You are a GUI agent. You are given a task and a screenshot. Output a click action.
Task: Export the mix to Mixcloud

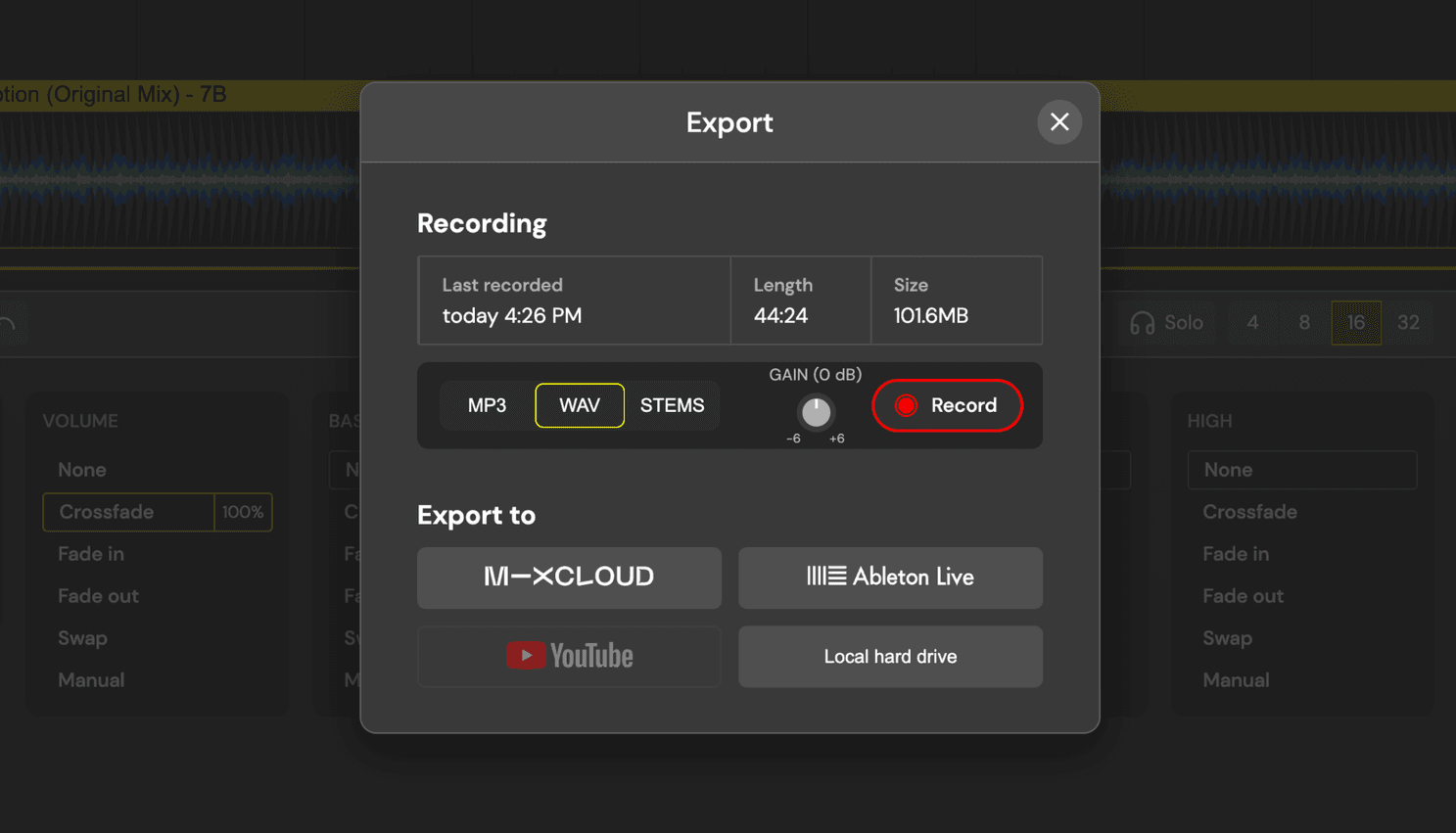[569, 578]
